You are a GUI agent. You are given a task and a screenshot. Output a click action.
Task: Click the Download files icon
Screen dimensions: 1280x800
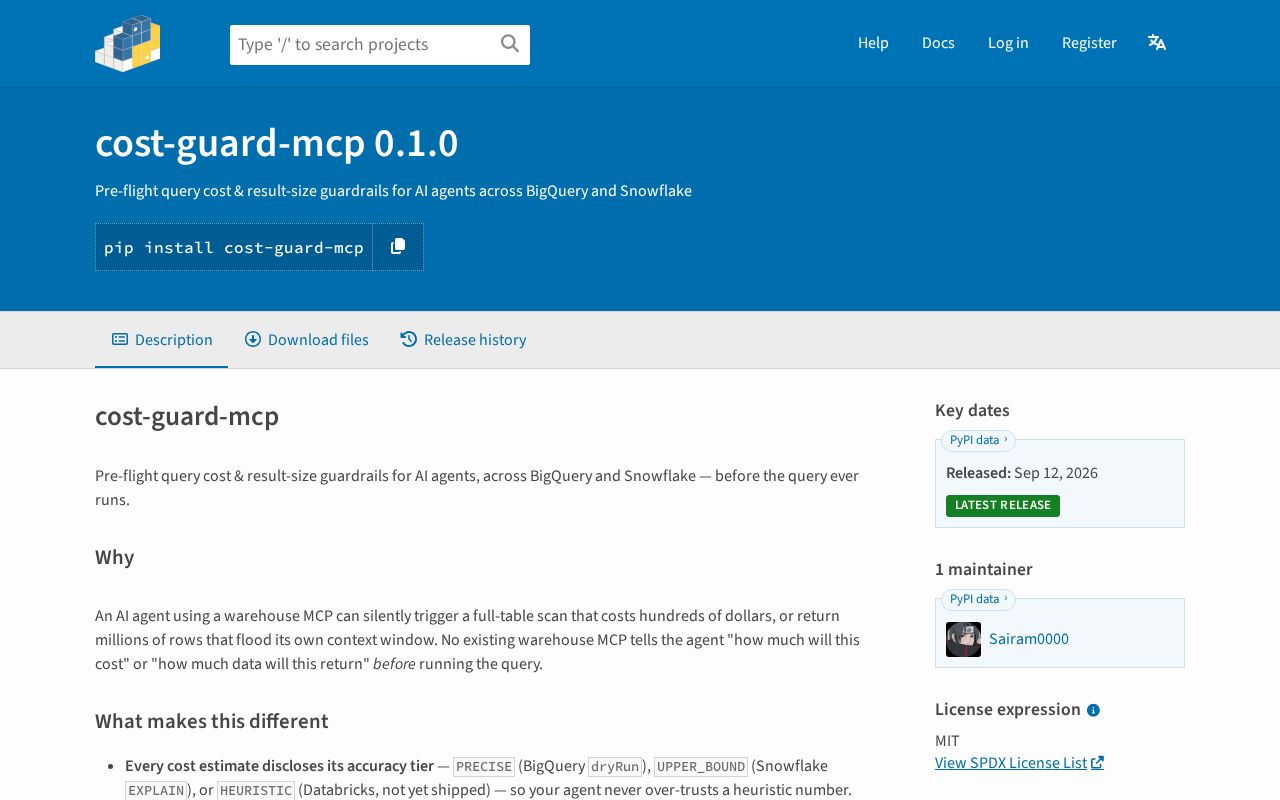[x=253, y=339]
